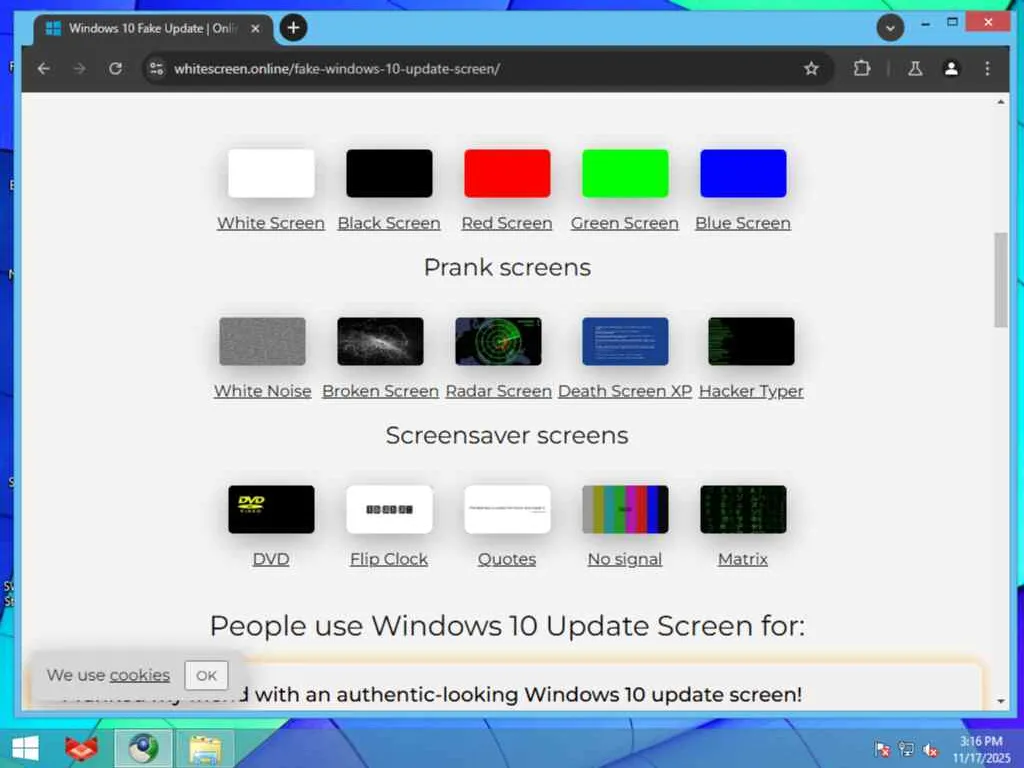Open the browser three-dot menu

[x=987, y=69]
